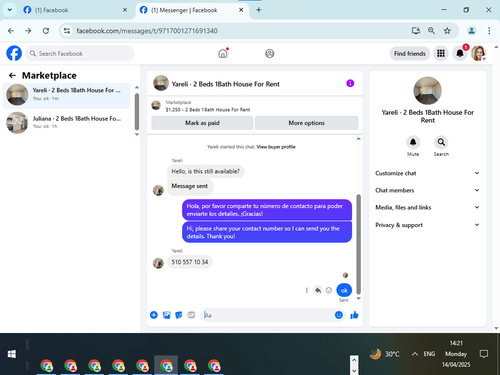Click the ok sent message bubble

pos(344,290)
